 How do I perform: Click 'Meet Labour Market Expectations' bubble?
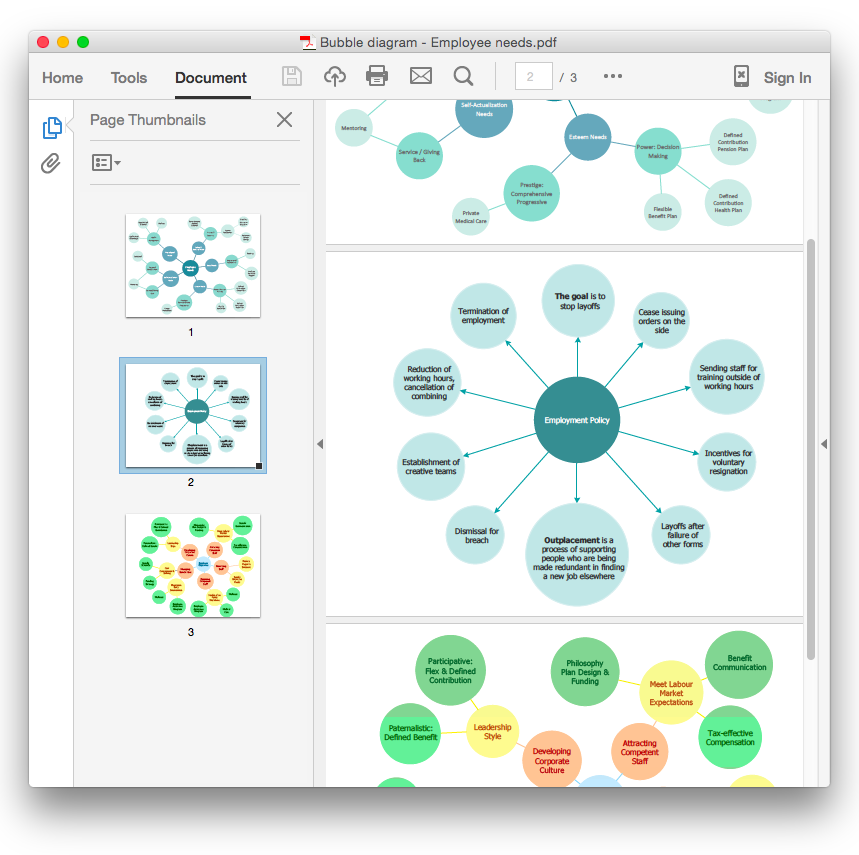click(x=671, y=693)
